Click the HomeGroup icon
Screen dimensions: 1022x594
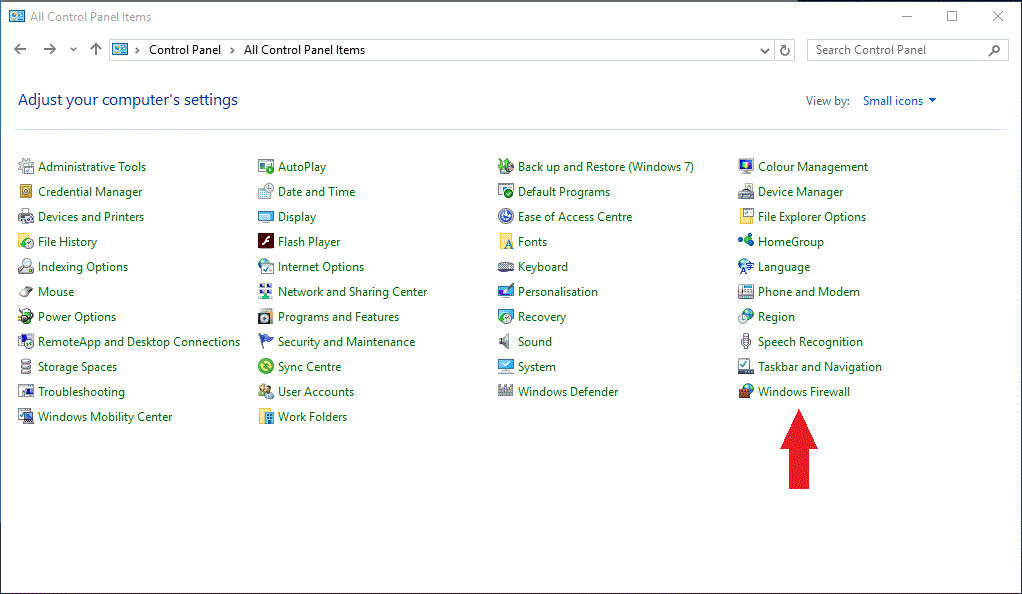coord(746,241)
